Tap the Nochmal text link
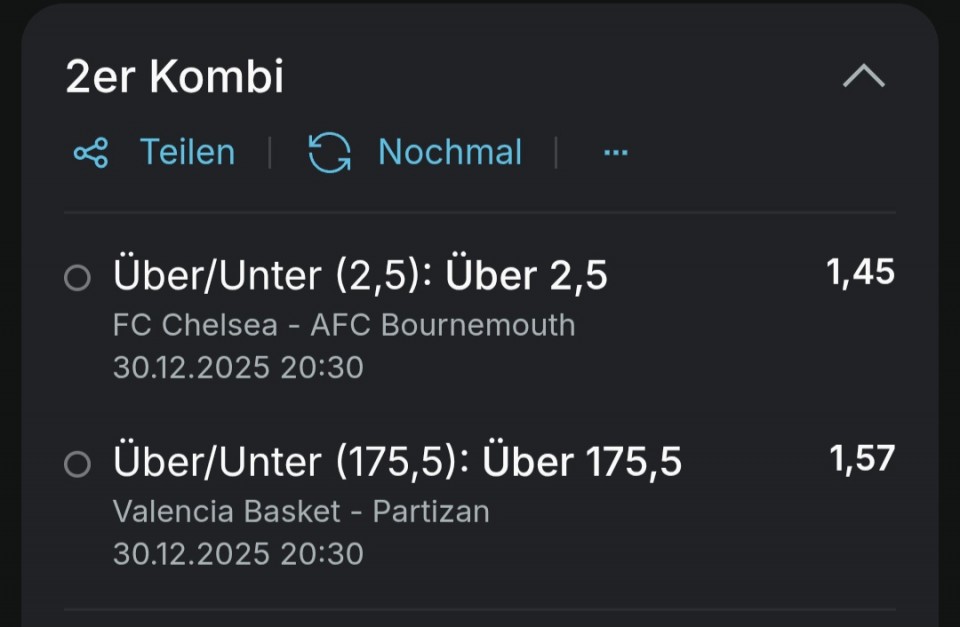This screenshot has height=627, width=960. pos(450,153)
